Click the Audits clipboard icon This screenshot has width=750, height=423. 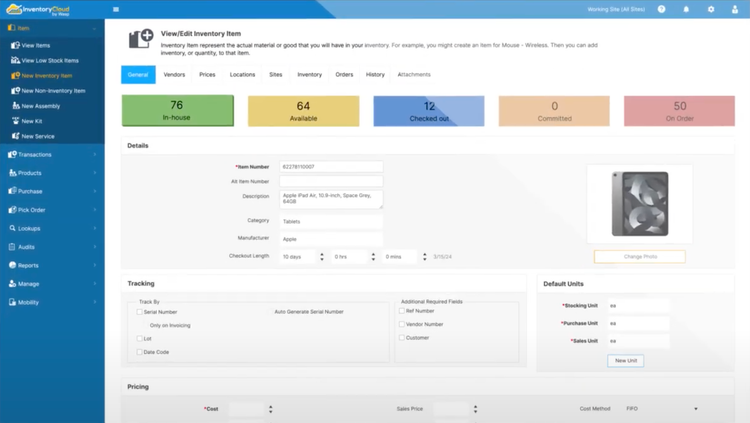(12, 246)
